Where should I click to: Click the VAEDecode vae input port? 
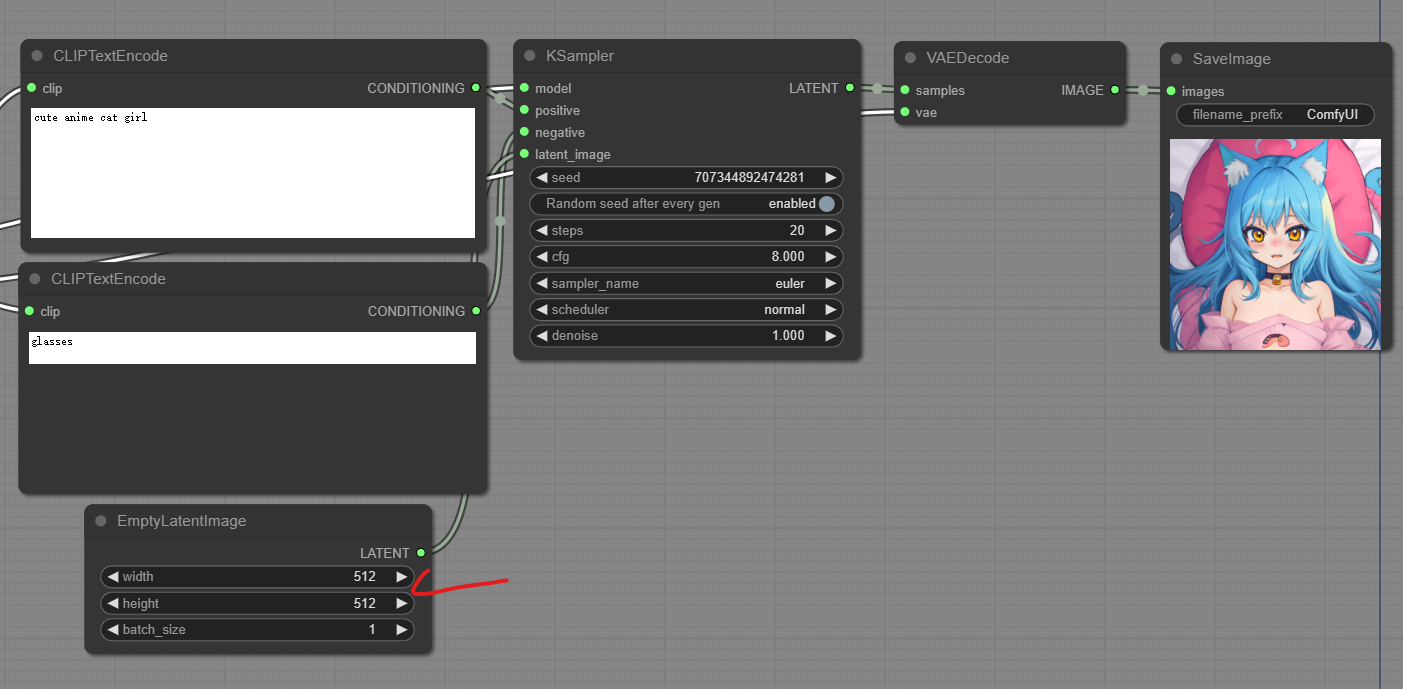pos(905,112)
